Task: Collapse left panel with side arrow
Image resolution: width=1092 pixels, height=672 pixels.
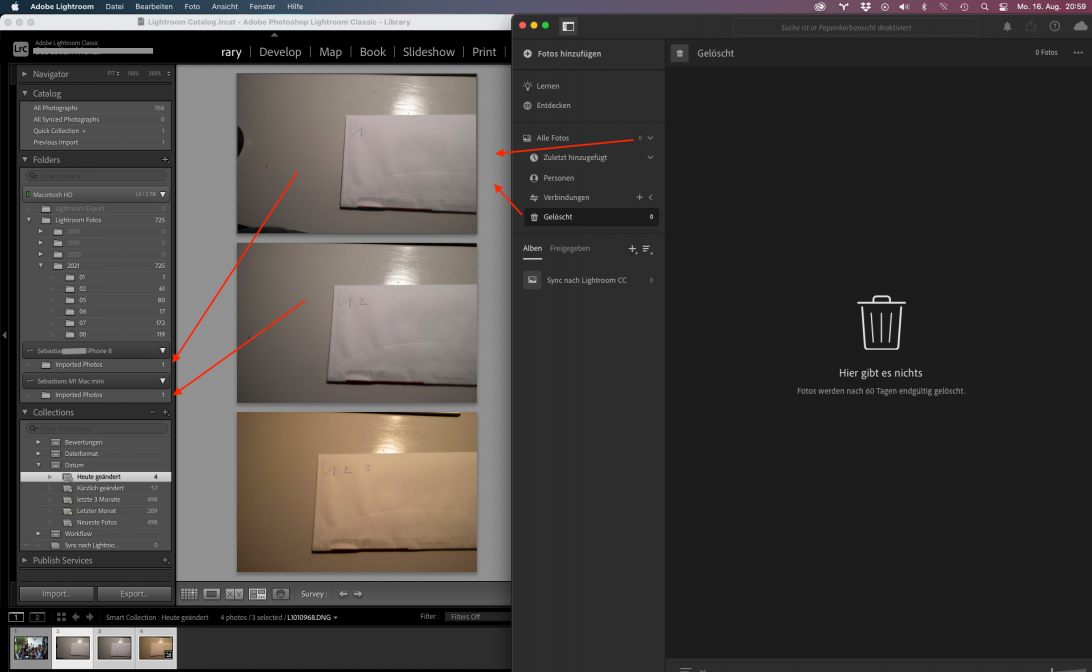Action: [5, 335]
